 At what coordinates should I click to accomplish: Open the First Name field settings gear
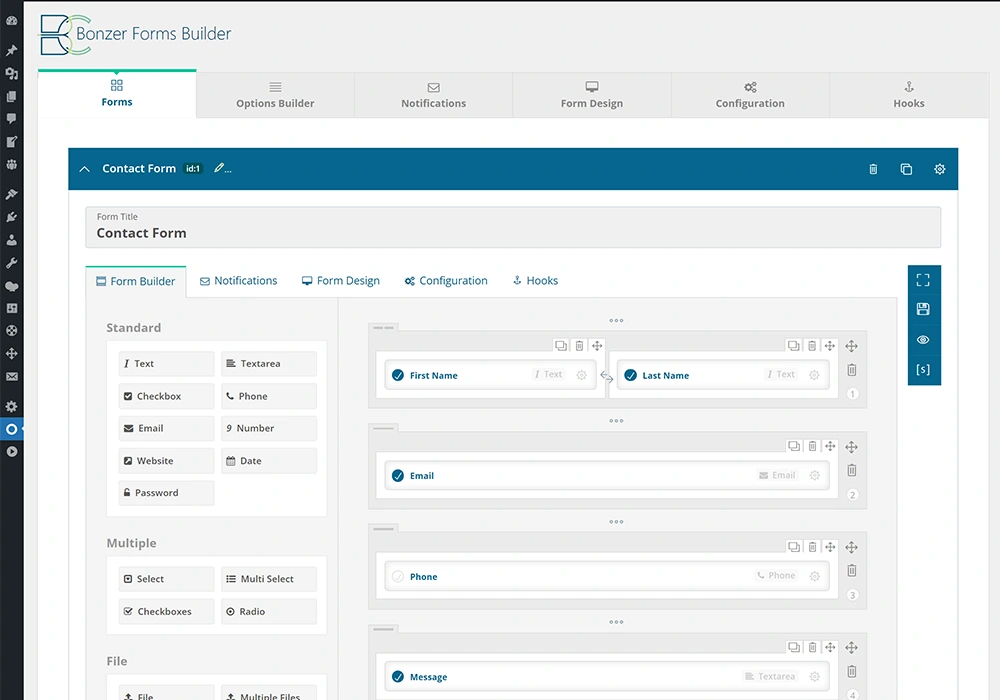click(582, 374)
